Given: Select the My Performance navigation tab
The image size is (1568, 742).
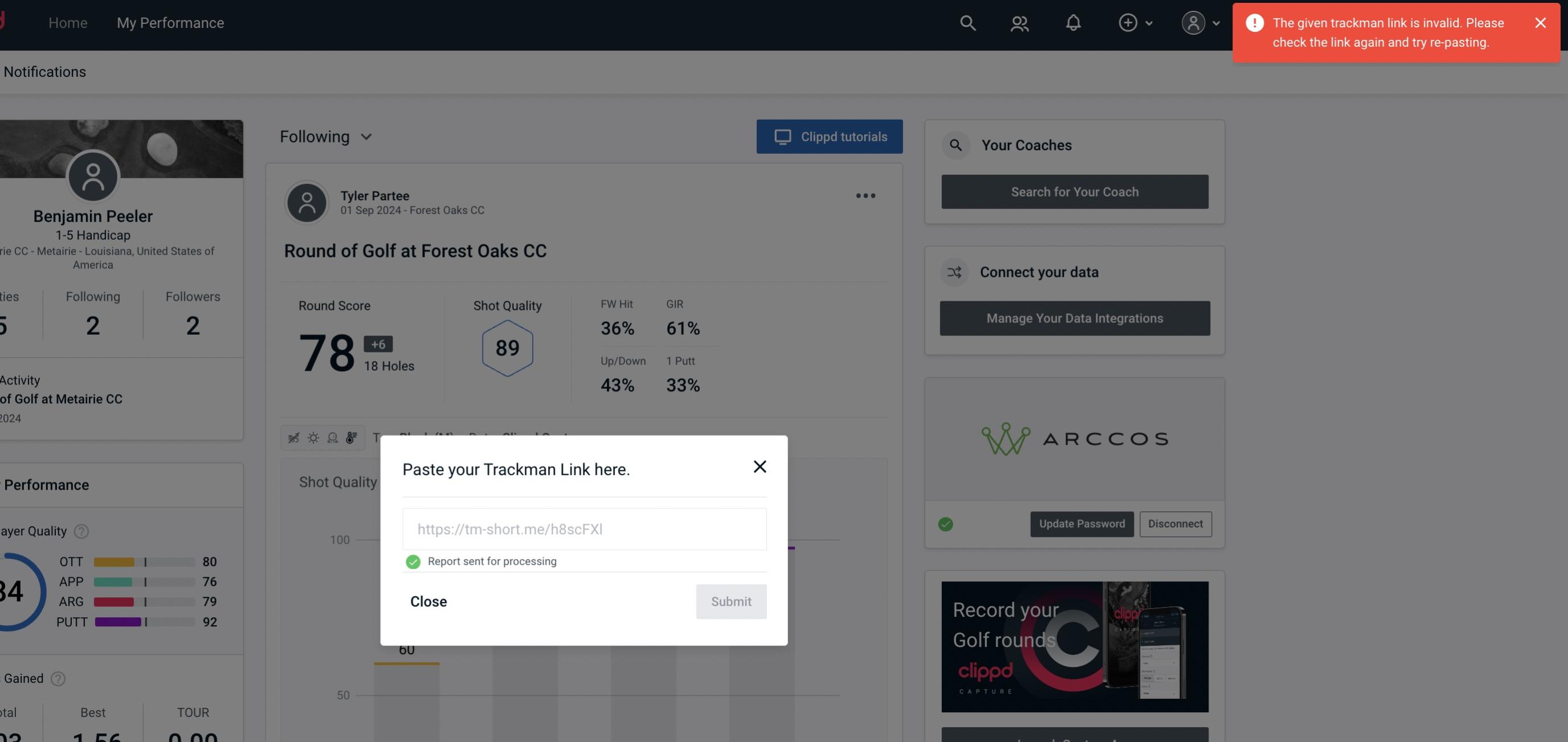Looking at the screenshot, I should 170,22.
